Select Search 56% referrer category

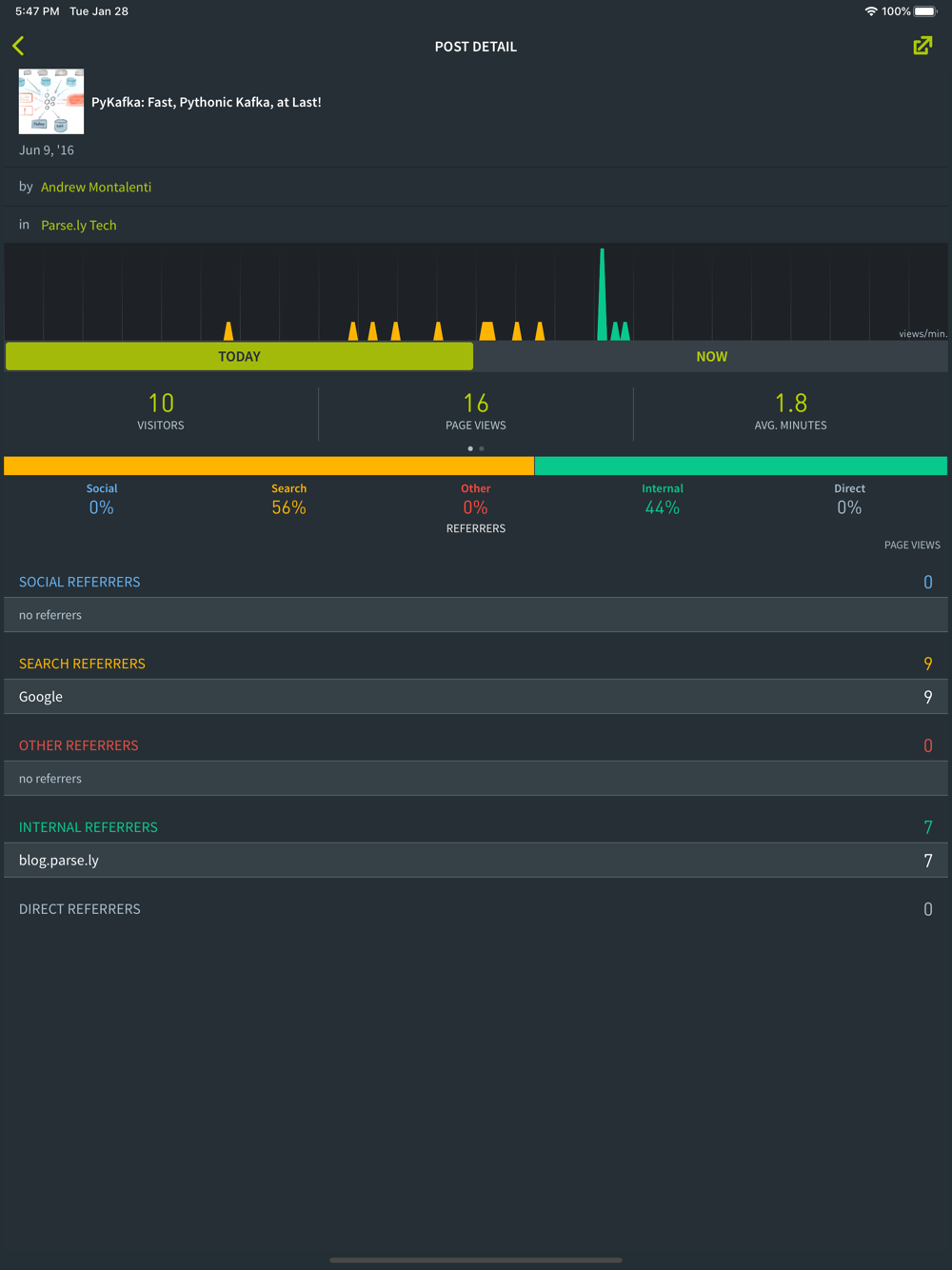(288, 499)
